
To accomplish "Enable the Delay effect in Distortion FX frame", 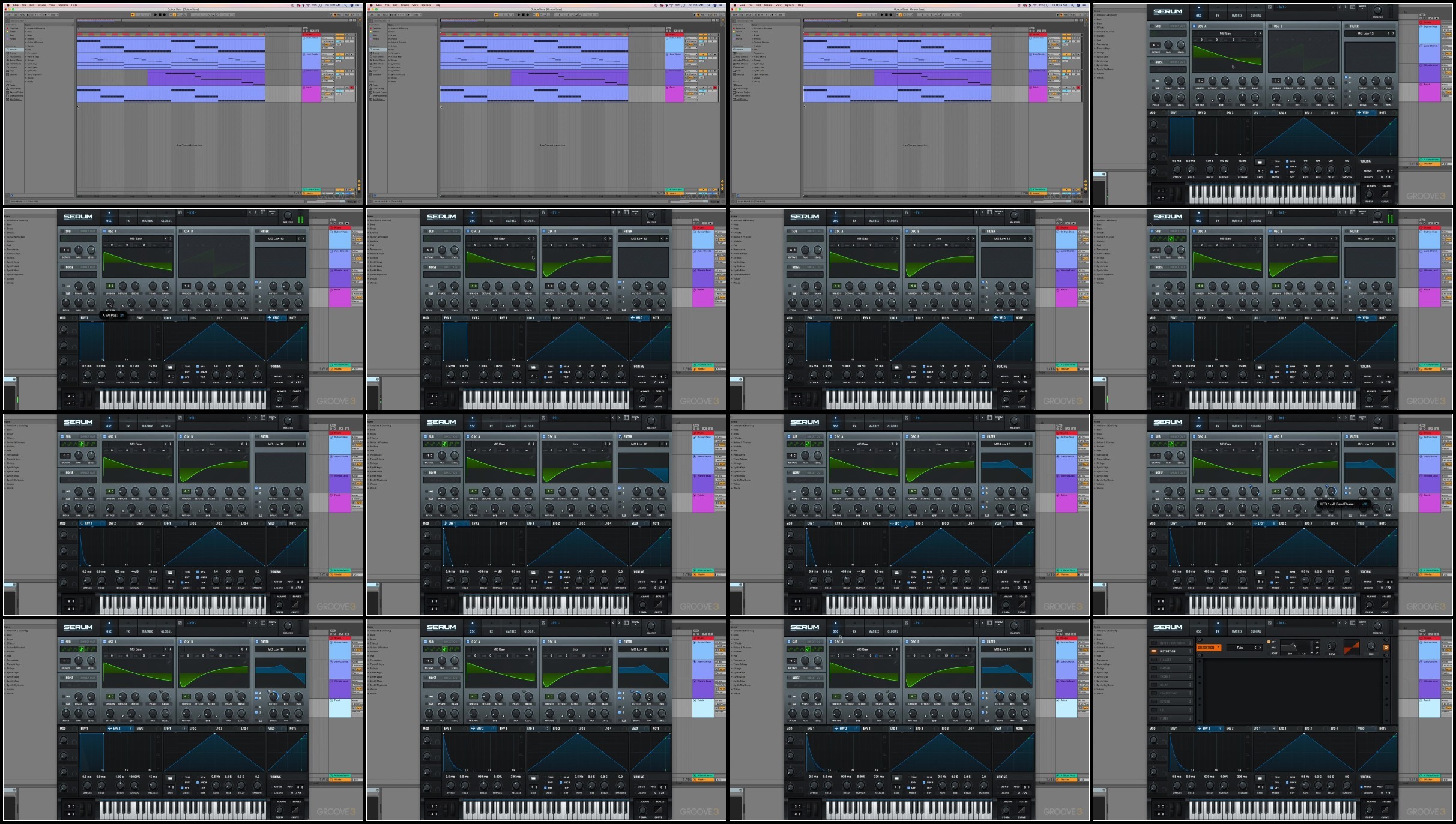I will click(x=1154, y=685).
